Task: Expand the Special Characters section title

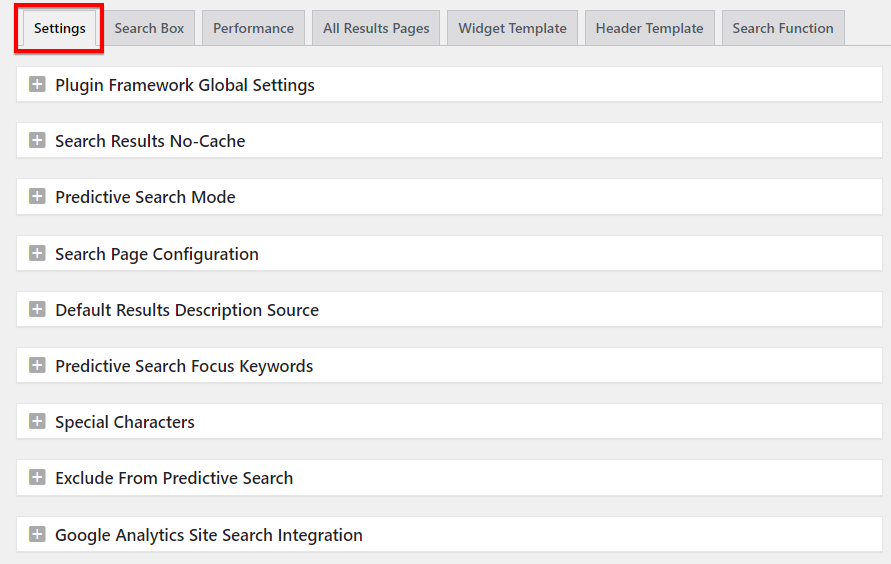Action: 125,422
